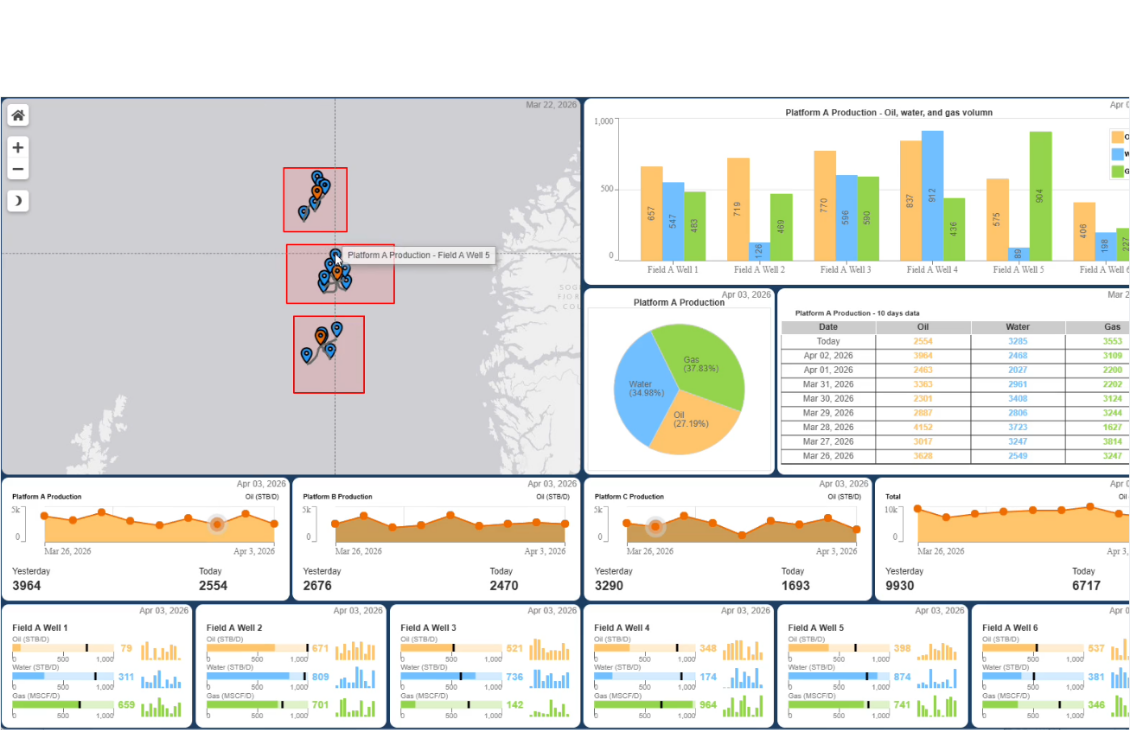The width and height of the screenshot is (1130, 730).
Task: Click the Field A Well 3 water bar (596)
Action: 846,218
